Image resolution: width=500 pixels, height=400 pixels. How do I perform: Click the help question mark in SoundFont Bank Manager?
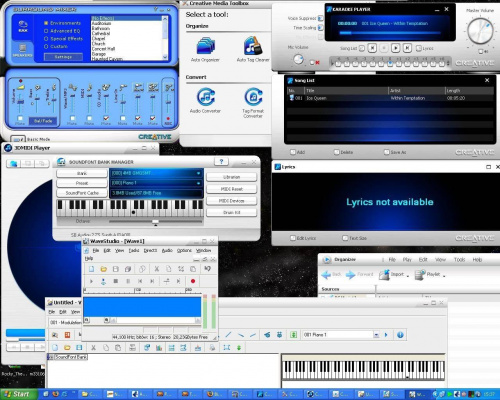tap(221, 162)
